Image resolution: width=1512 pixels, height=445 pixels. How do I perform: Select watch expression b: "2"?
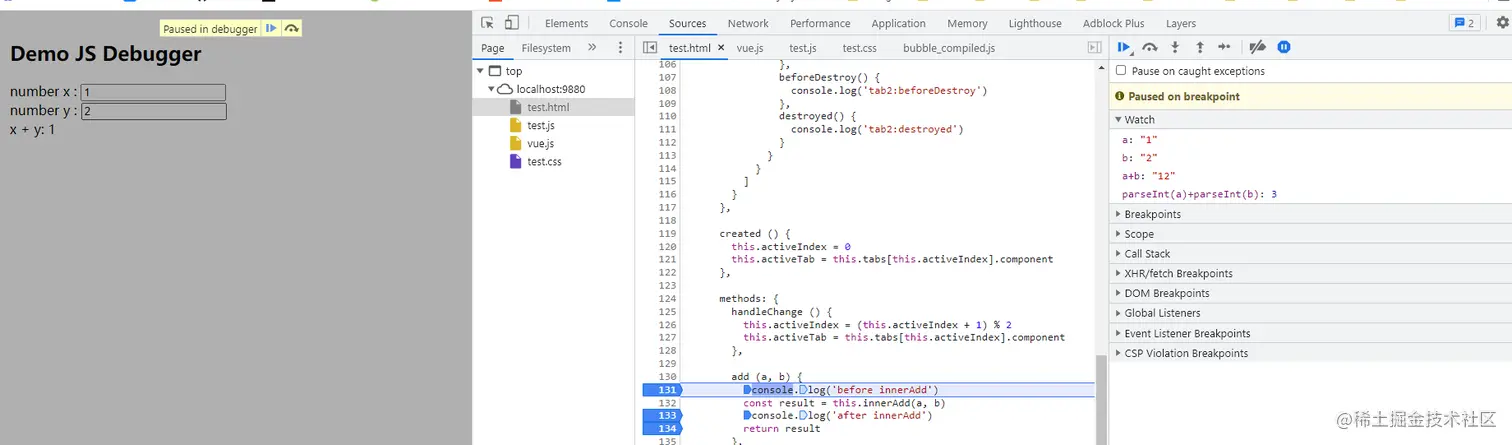pos(1140,158)
